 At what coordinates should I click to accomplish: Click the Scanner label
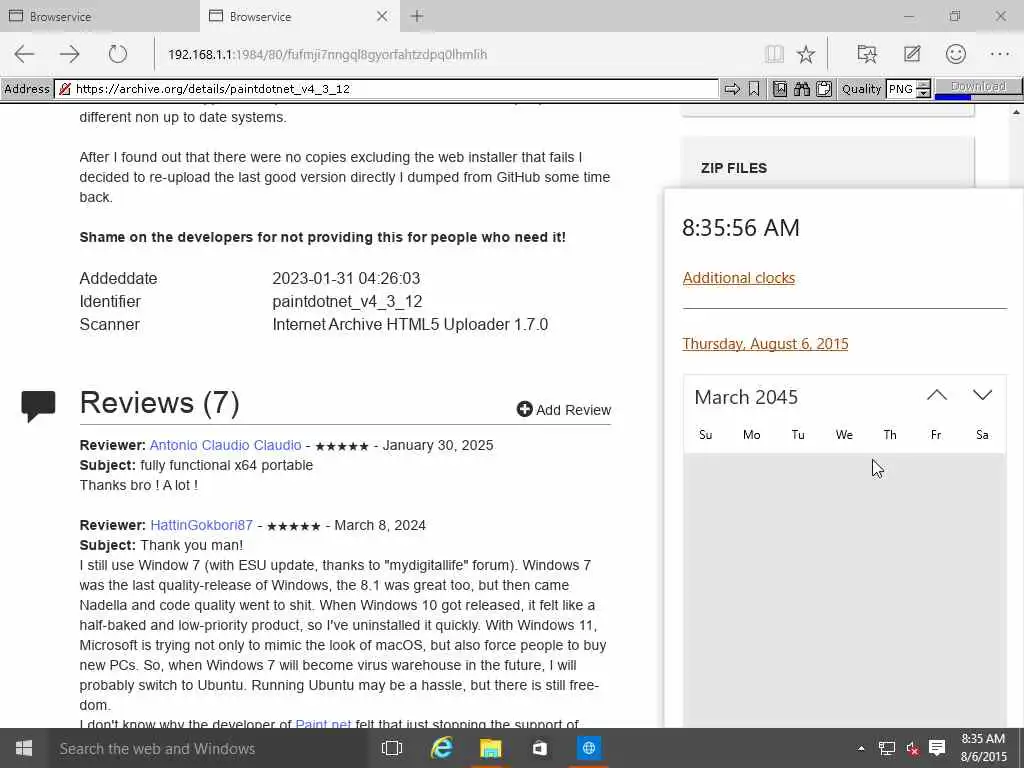point(110,325)
